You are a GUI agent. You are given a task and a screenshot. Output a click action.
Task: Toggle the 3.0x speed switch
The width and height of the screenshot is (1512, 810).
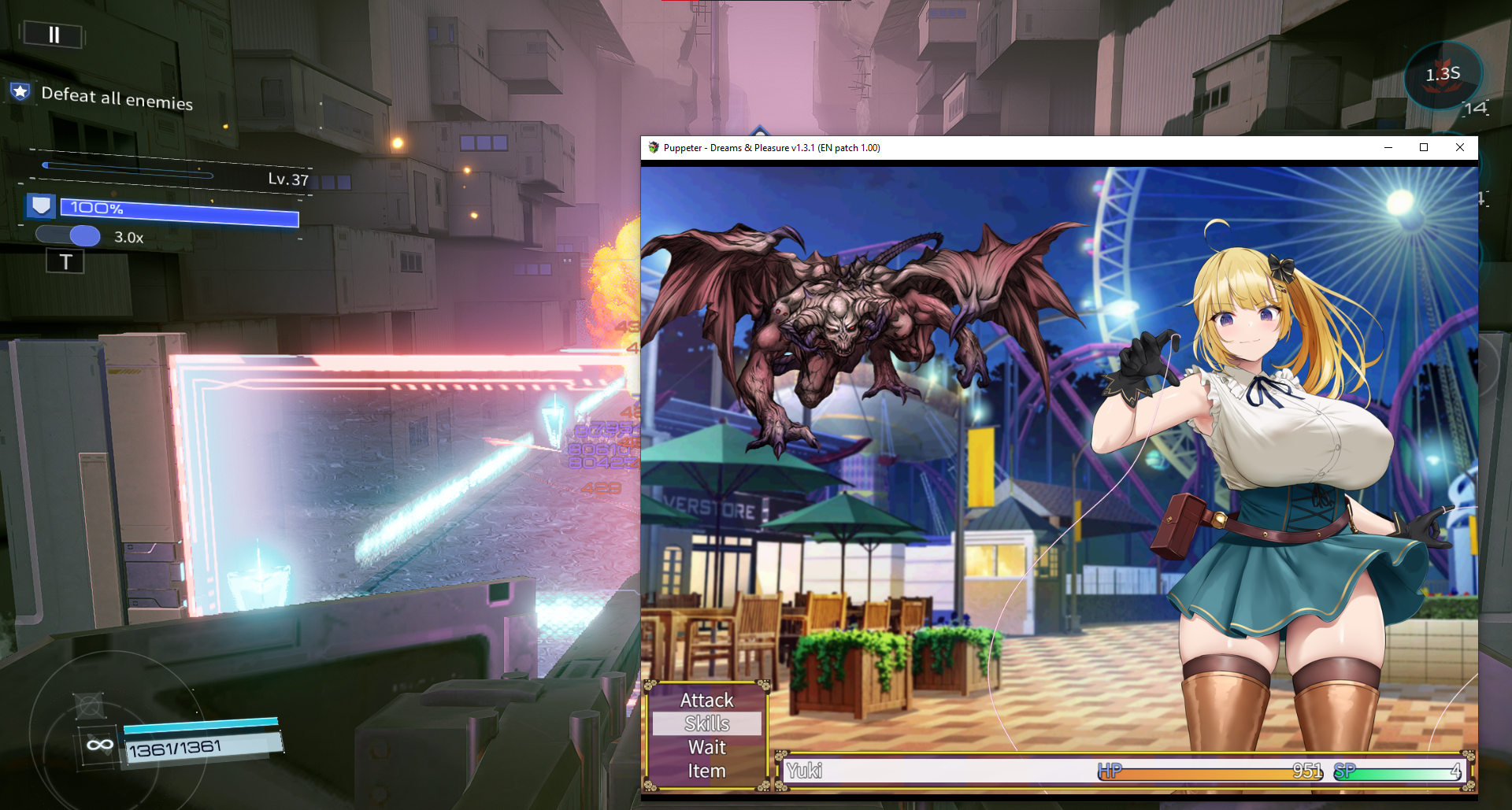tap(69, 235)
